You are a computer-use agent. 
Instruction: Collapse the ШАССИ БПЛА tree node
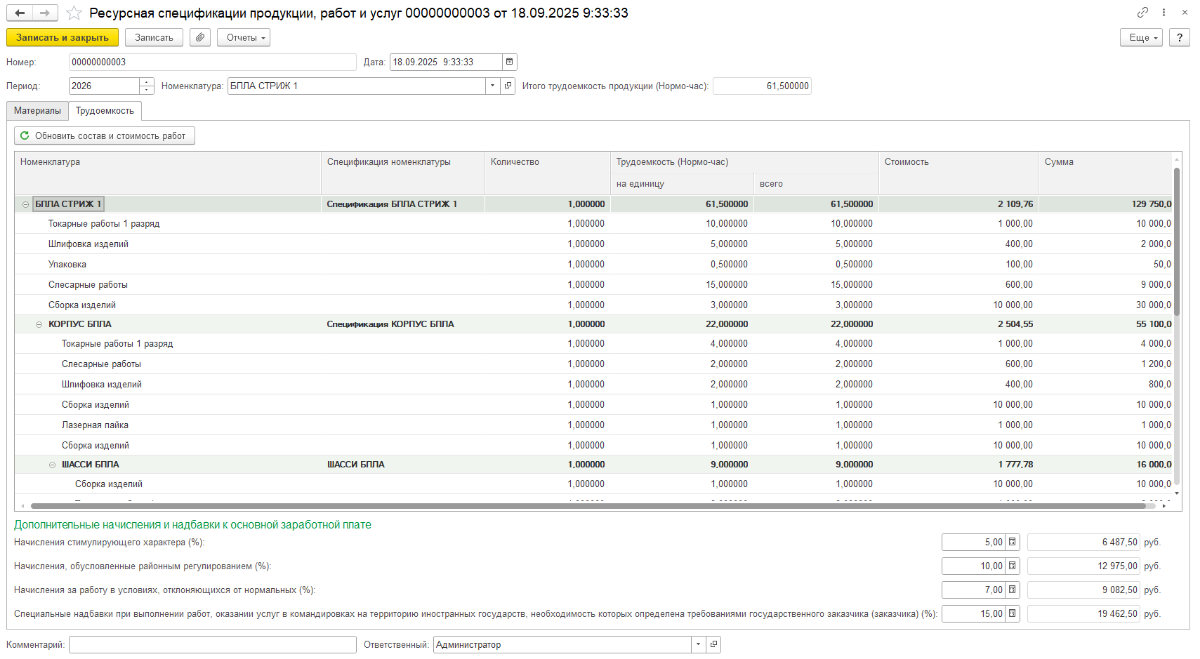52,464
